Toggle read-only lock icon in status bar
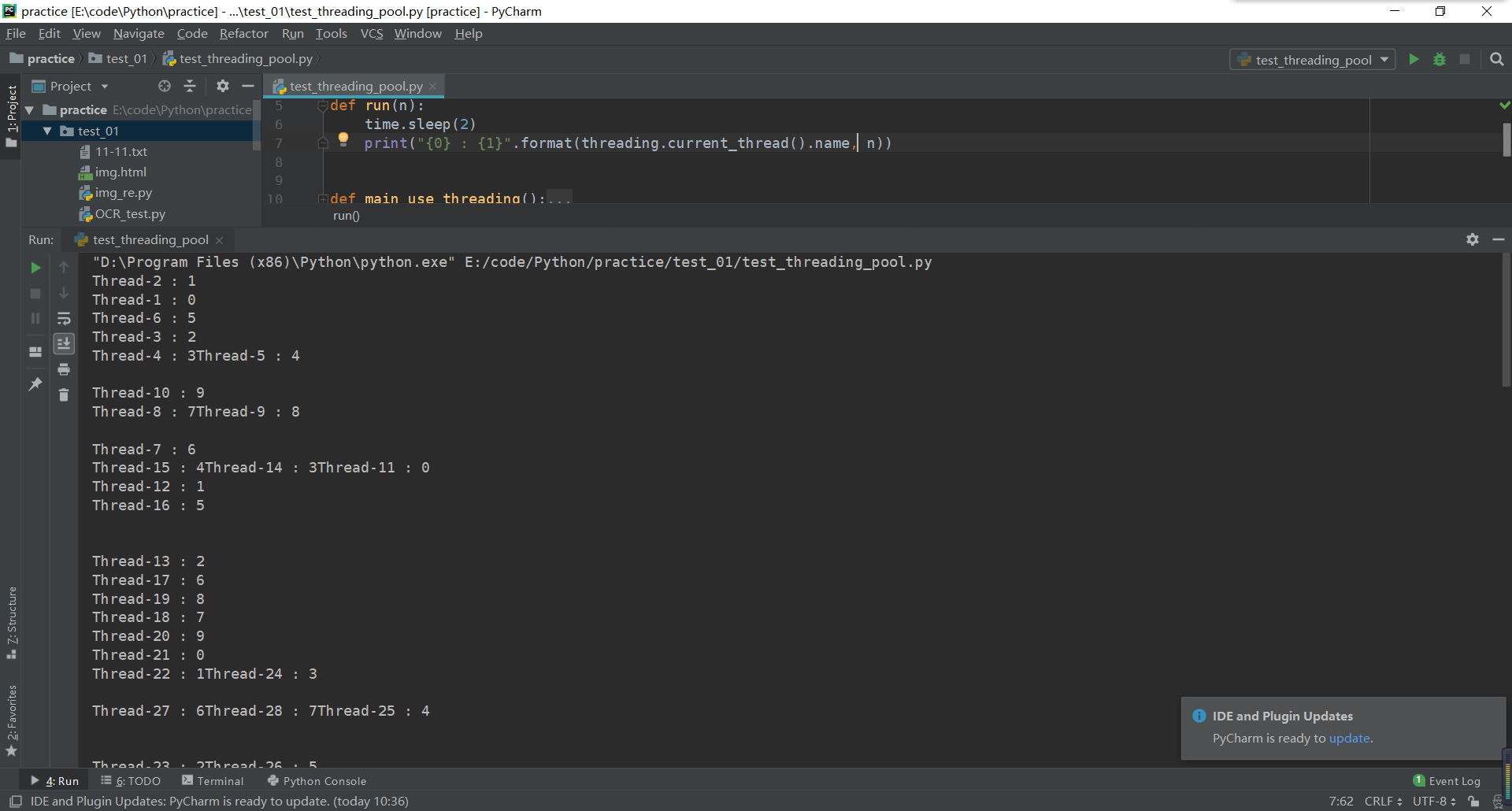This screenshot has width=1512, height=811. (1473, 802)
